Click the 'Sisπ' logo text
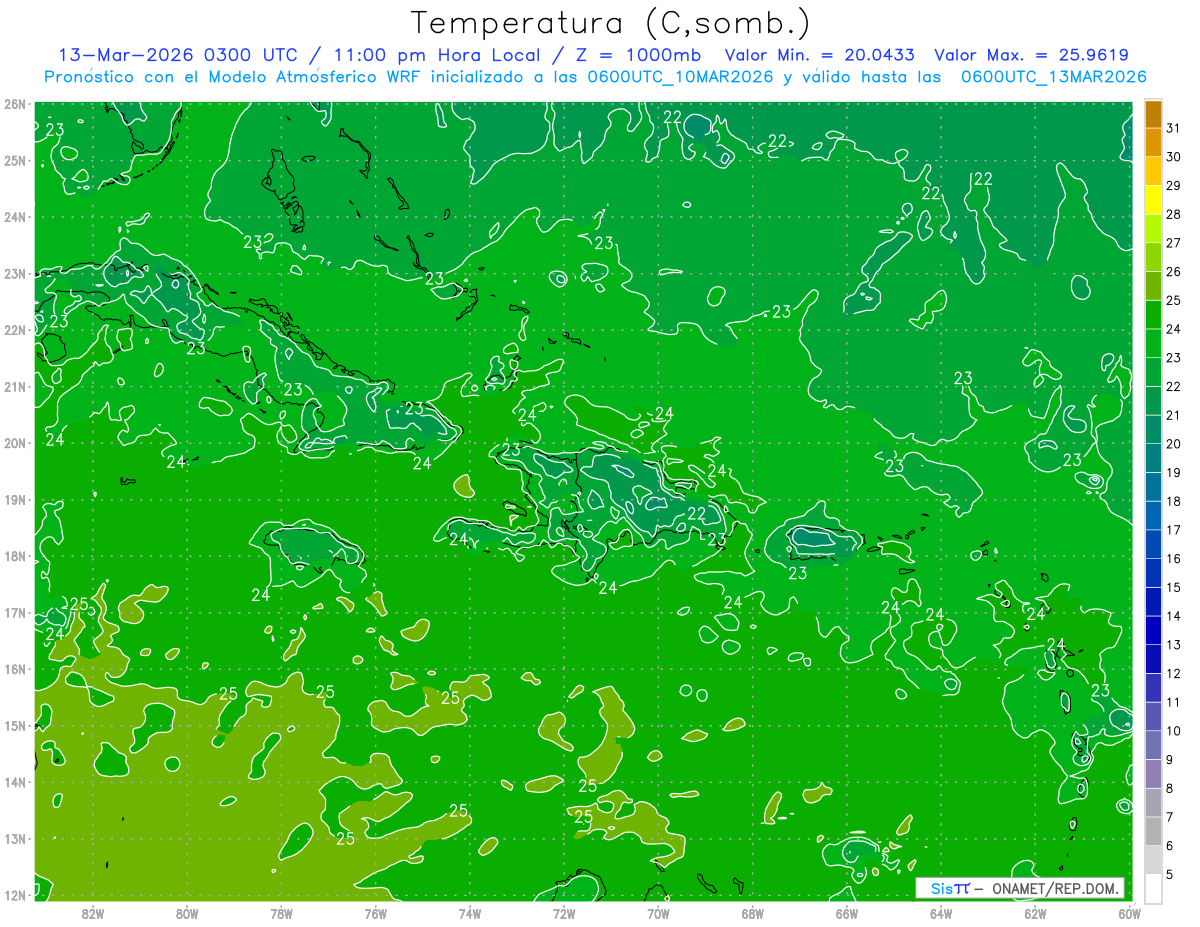Screen dimensions: 1200x927 tap(949, 888)
